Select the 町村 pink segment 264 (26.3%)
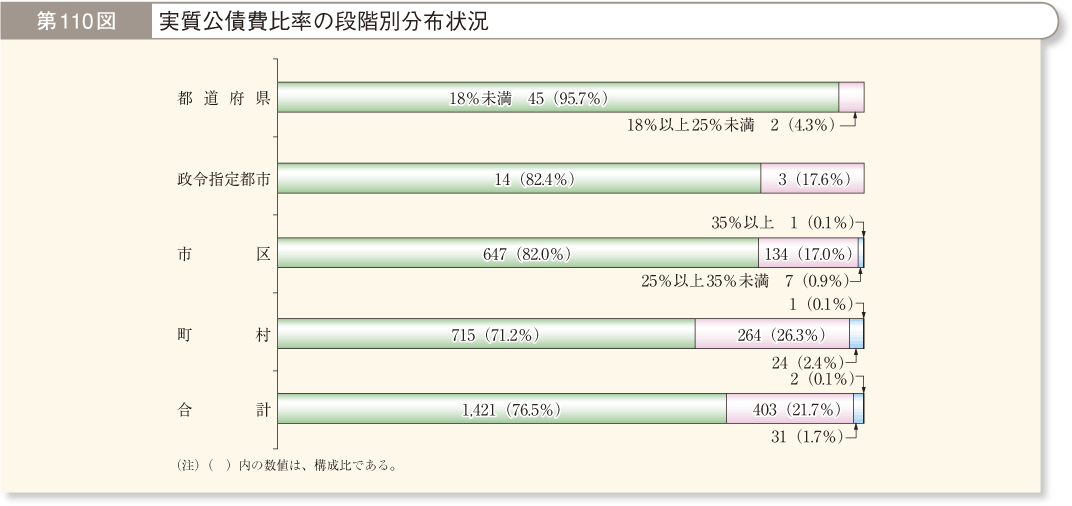 pos(772,334)
